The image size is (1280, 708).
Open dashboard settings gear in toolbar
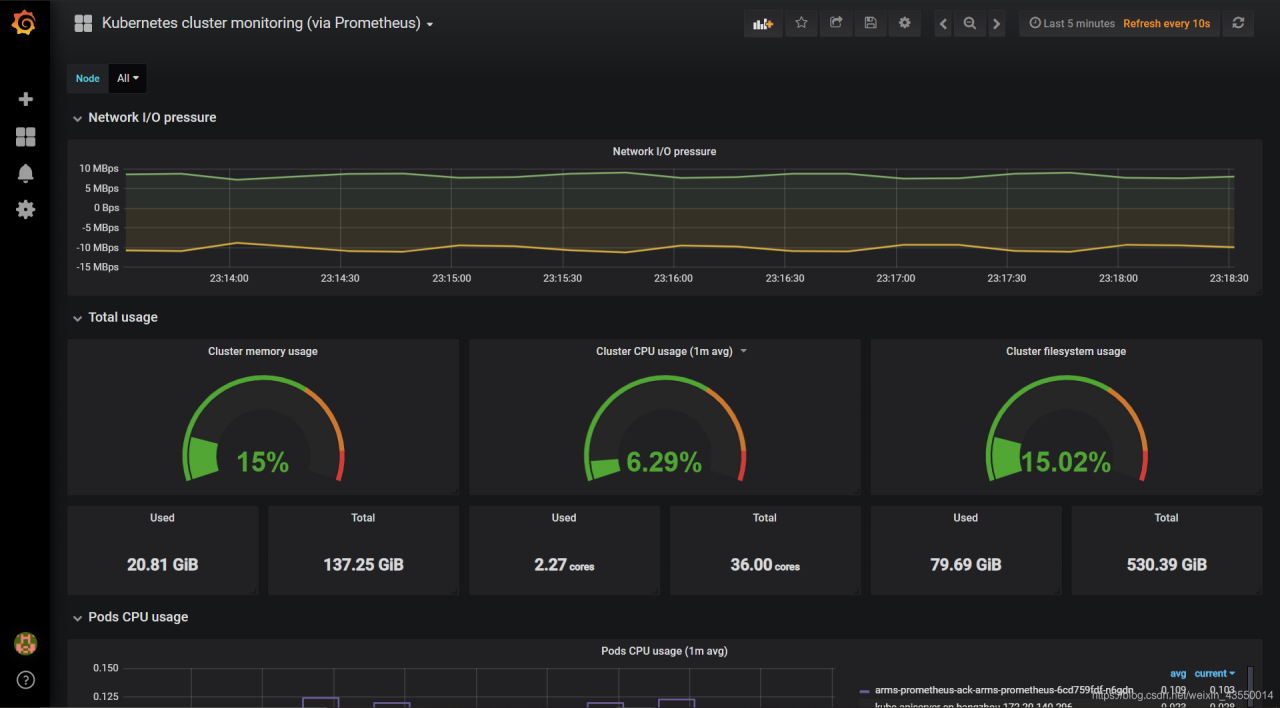click(905, 23)
